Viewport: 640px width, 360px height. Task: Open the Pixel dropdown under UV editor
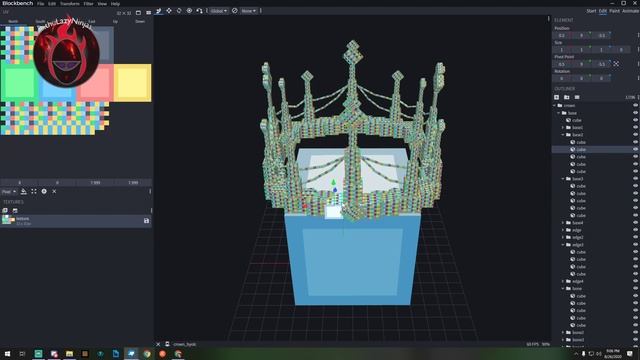tap(9, 191)
